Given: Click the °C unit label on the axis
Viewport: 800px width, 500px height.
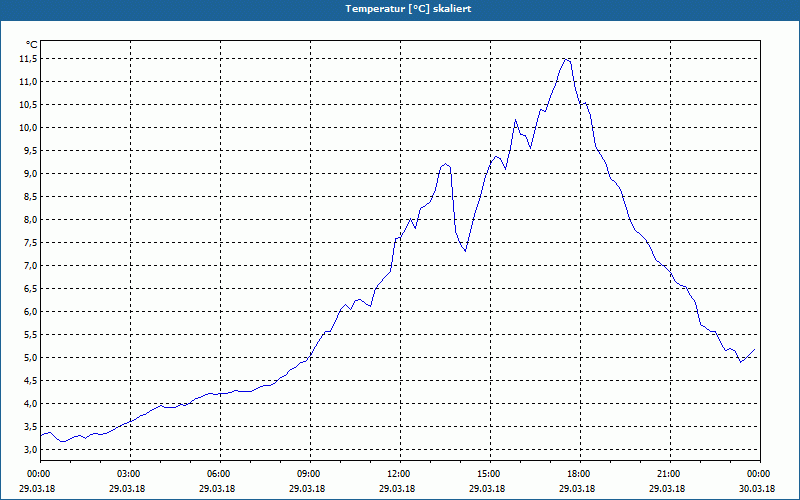Looking at the screenshot, I should [x=32, y=45].
